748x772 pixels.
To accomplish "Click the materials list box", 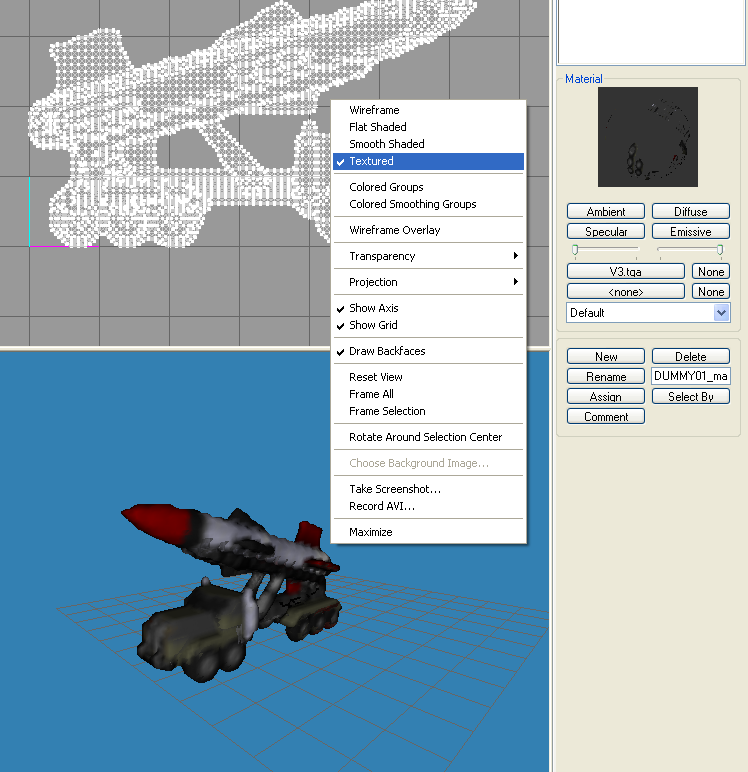I will 651,32.
